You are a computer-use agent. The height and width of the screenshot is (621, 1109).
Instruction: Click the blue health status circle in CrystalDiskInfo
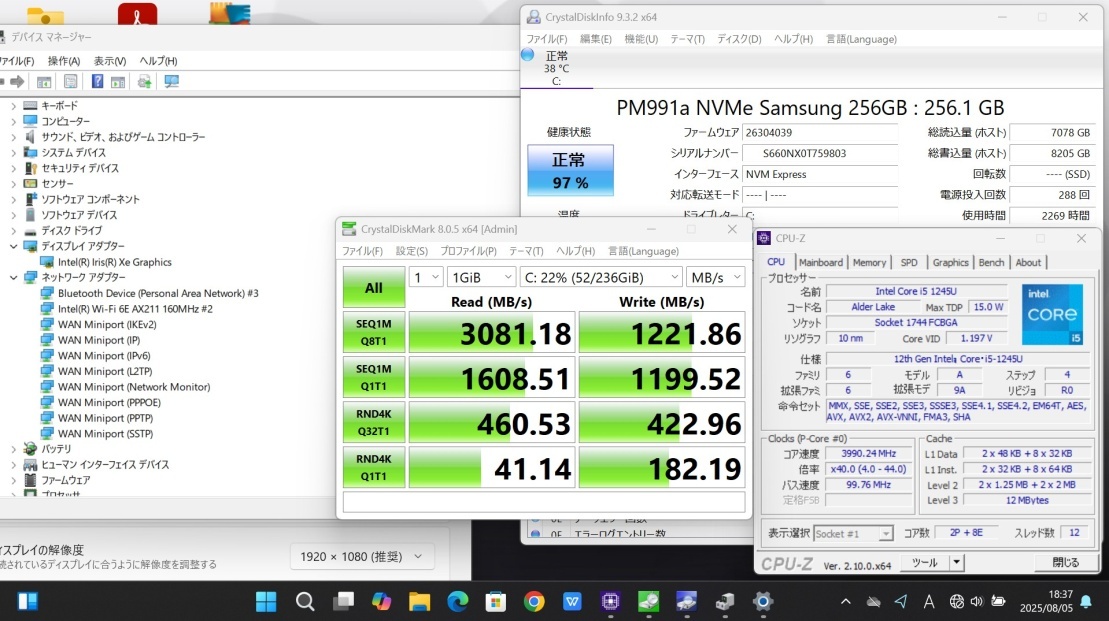tap(528, 54)
